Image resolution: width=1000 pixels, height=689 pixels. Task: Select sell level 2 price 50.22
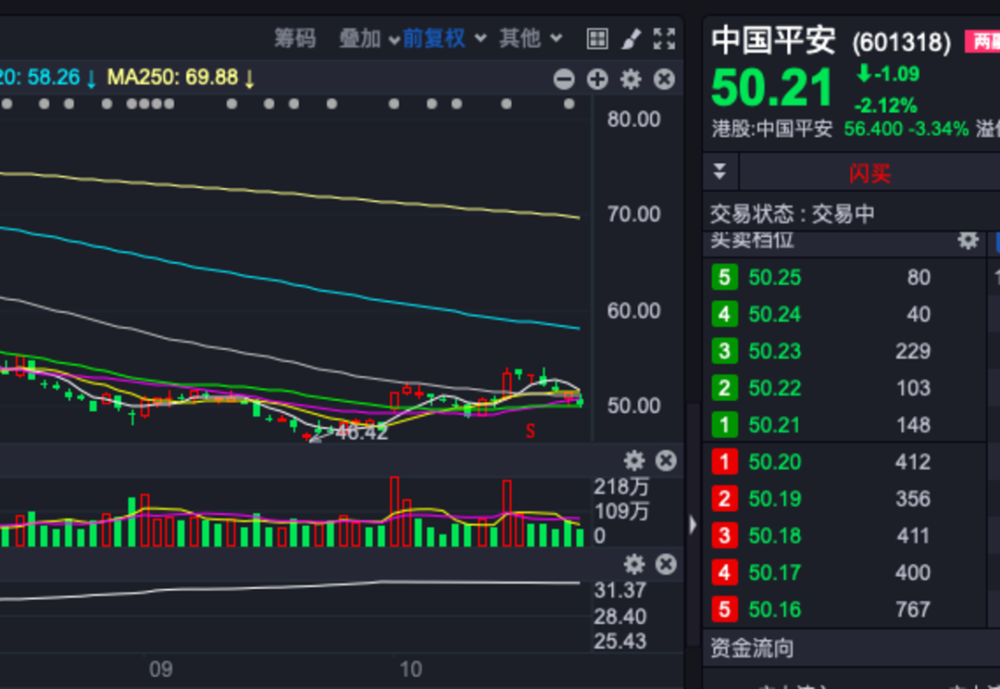coord(775,389)
